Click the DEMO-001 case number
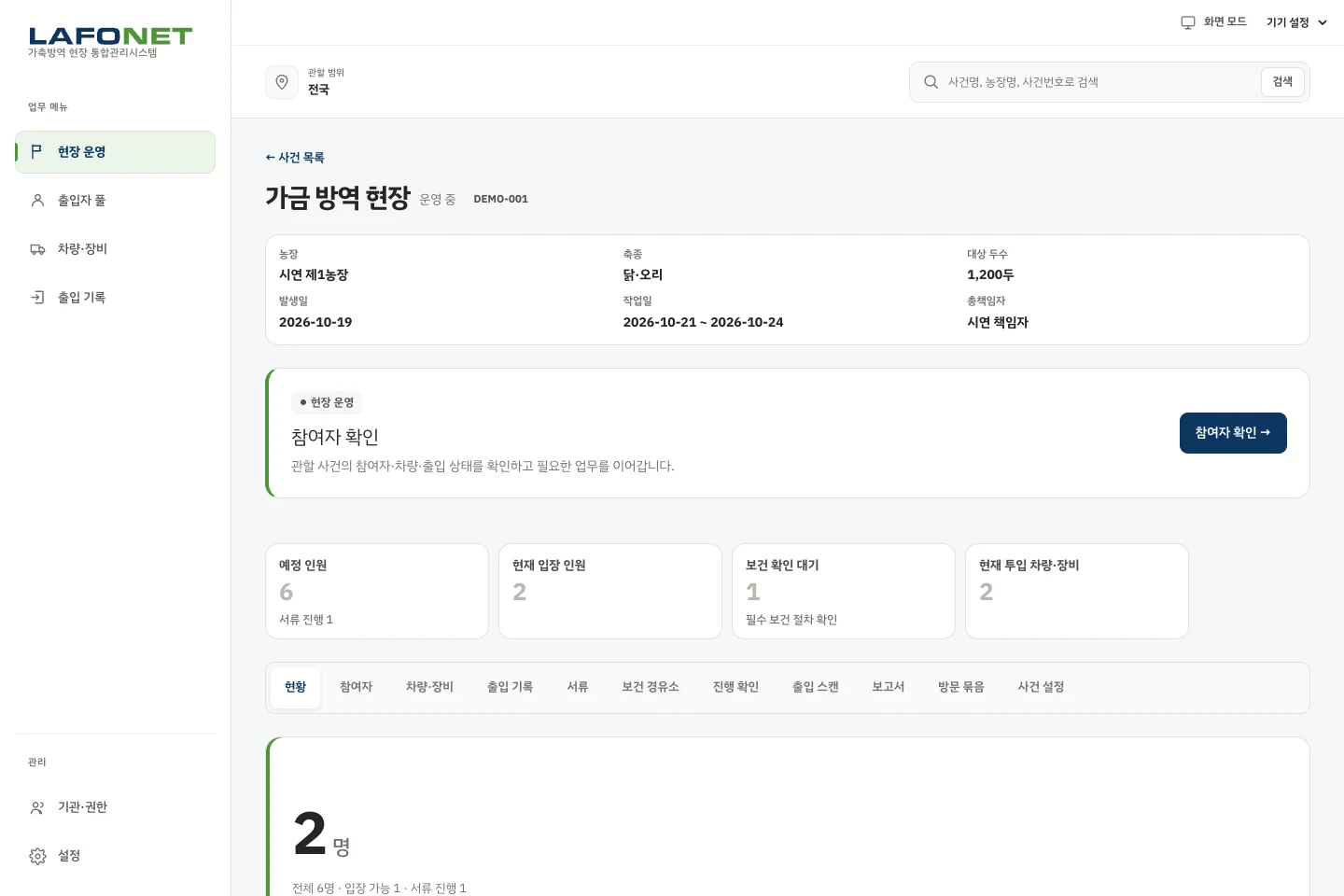 point(500,199)
